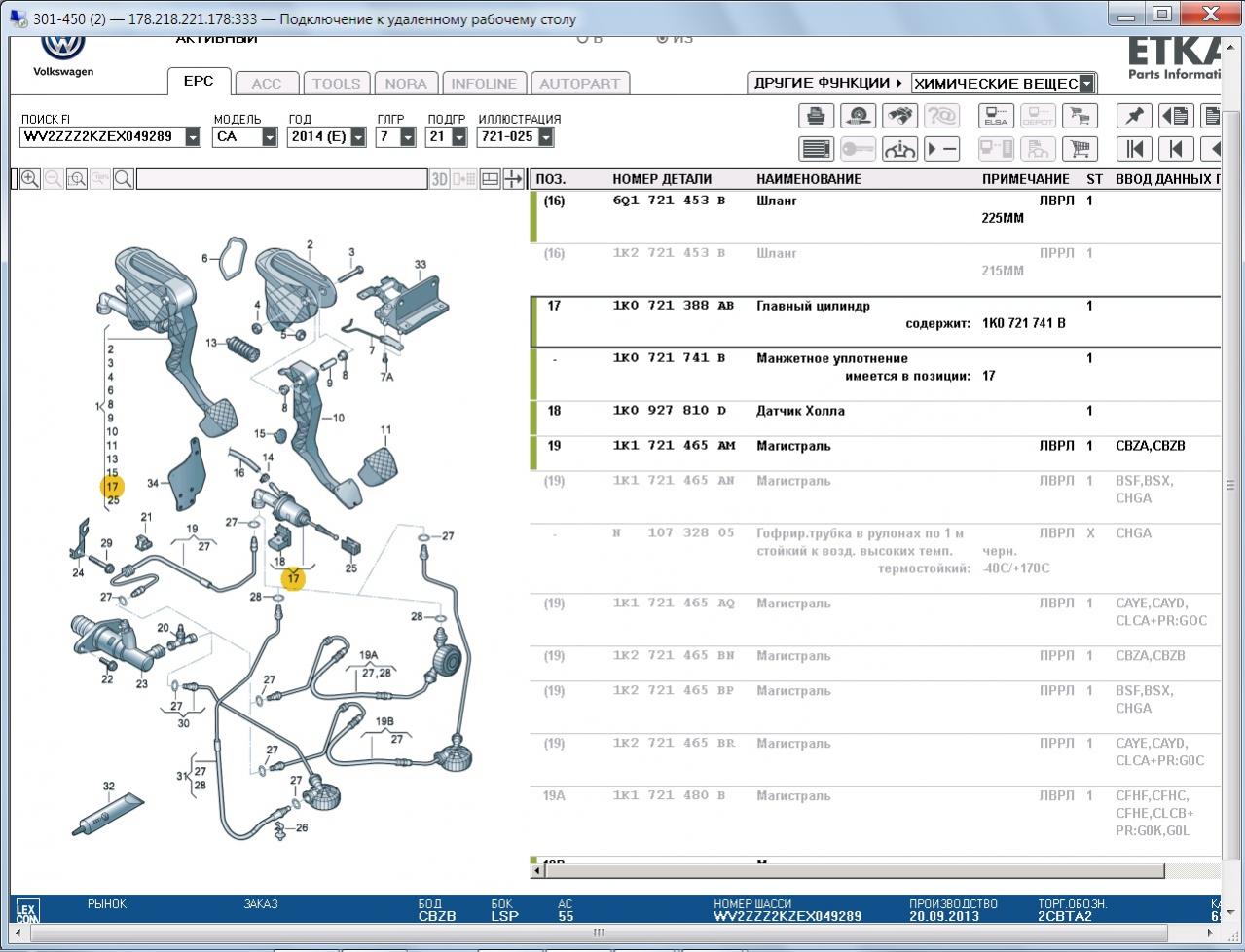This screenshot has height=952, width=1245.
Task: Select greyed part 1K2 721 465 BN
Action: click(x=673, y=656)
